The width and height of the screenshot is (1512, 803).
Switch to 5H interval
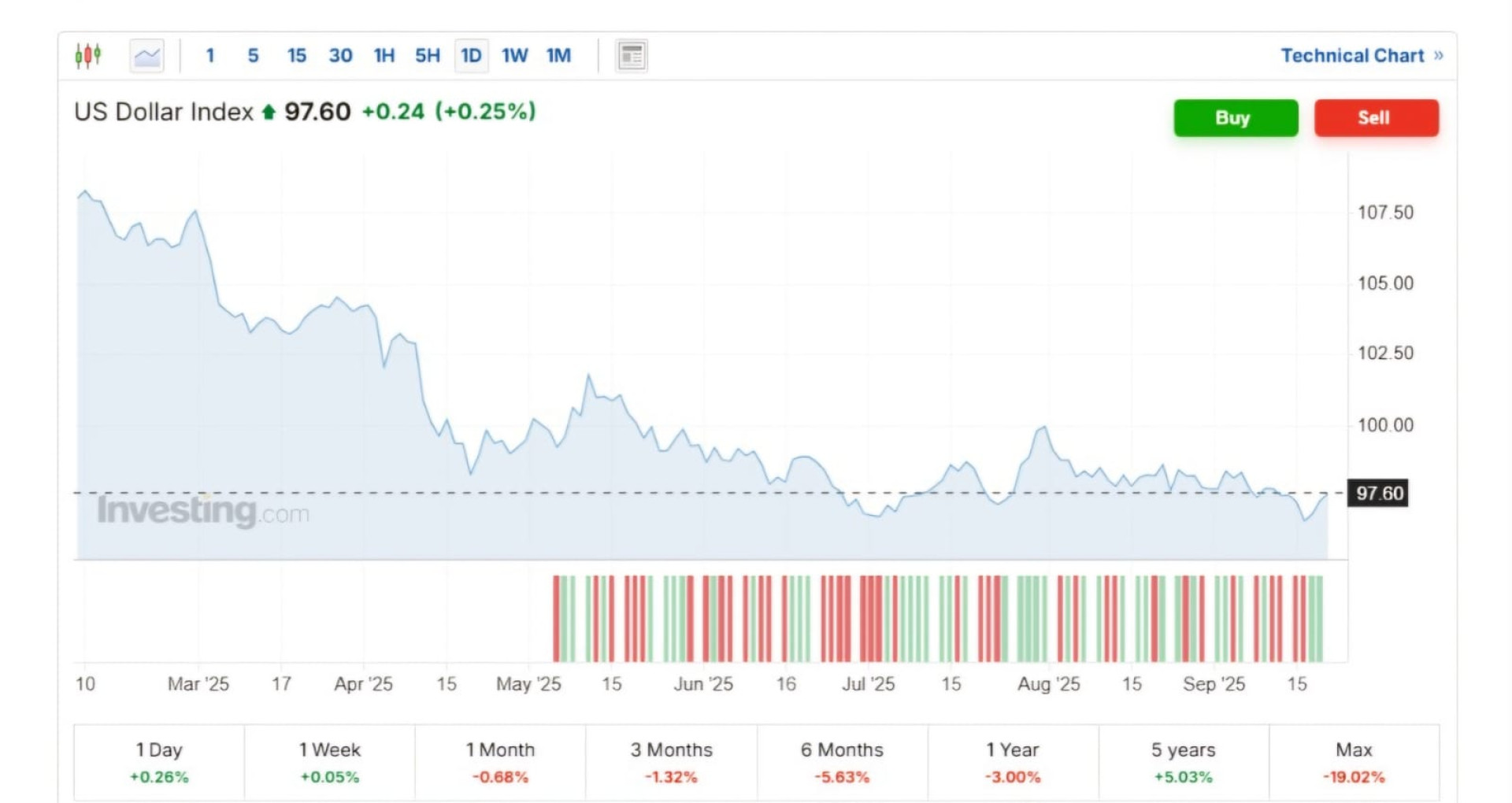coord(428,56)
